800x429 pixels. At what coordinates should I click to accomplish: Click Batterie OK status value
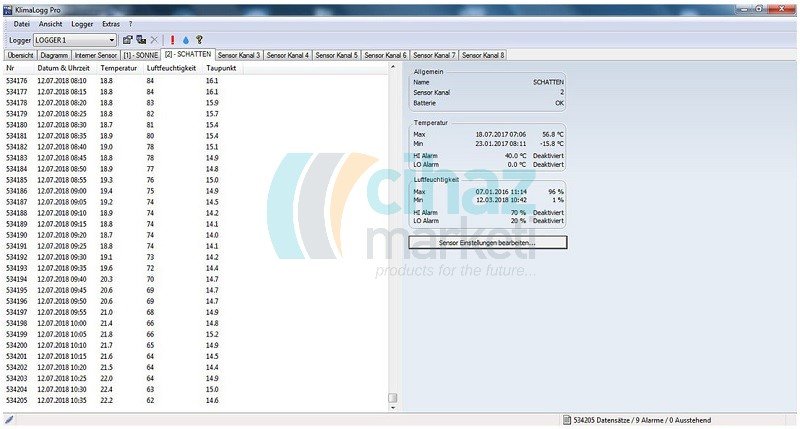click(x=559, y=103)
